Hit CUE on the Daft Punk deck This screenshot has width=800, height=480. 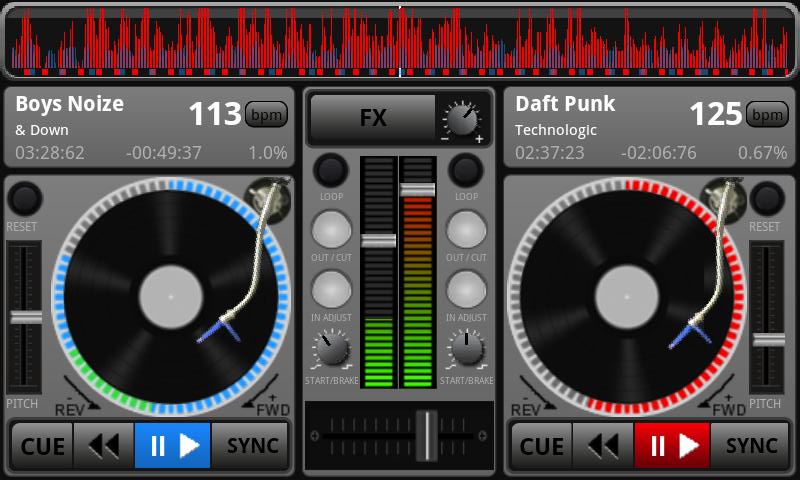coord(542,445)
